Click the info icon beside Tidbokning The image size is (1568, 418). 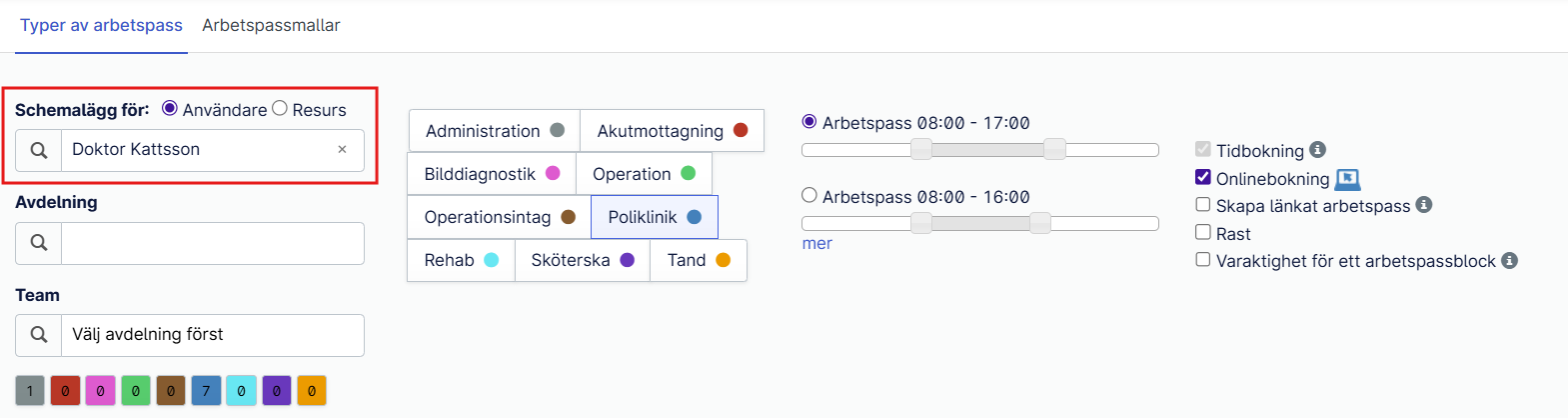click(x=1317, y=150)
